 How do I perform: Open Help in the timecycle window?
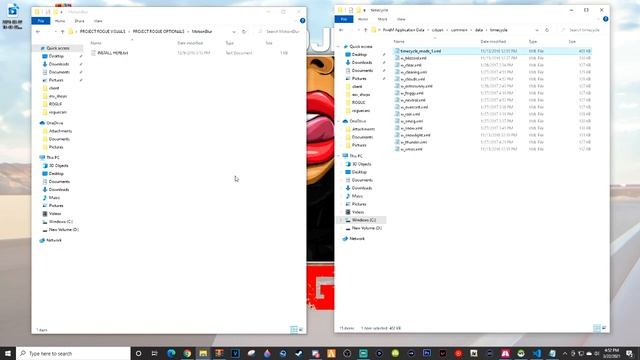click(x=605, y=19)
